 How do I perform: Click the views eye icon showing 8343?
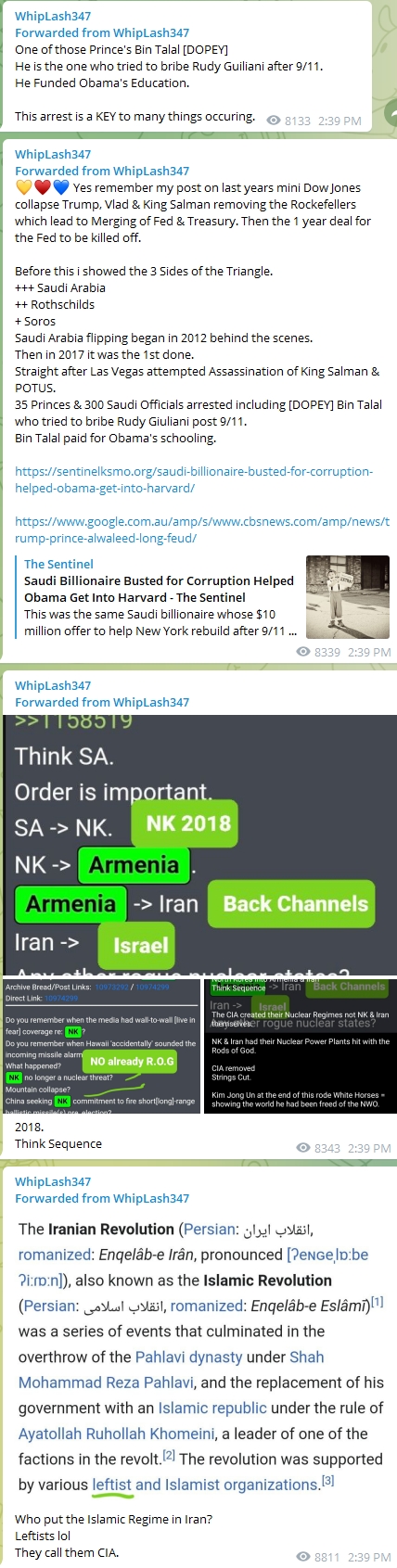coord(302,1148)
